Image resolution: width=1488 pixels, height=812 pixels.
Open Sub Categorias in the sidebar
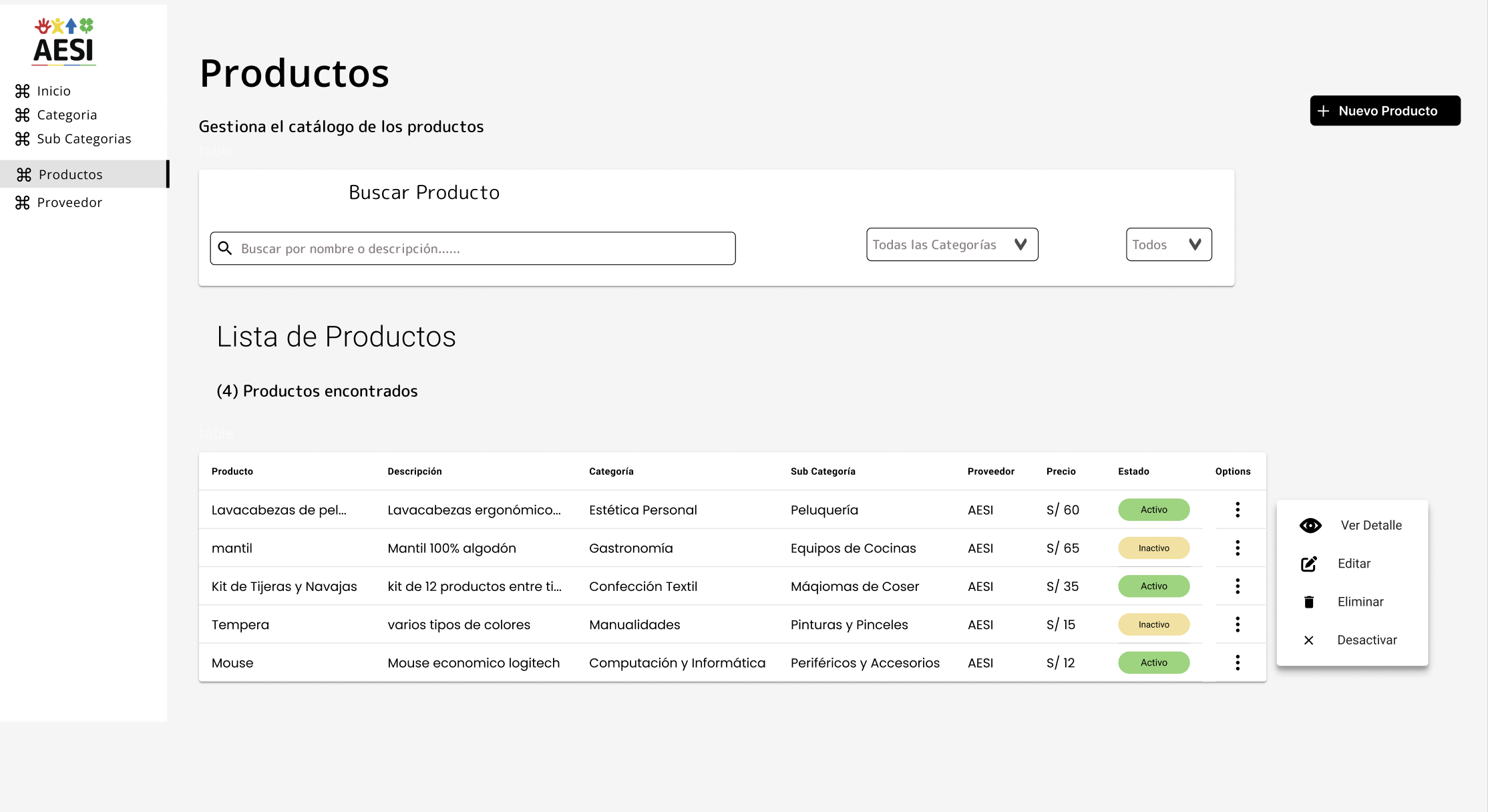pyautogui.click(x=84, y=139)
